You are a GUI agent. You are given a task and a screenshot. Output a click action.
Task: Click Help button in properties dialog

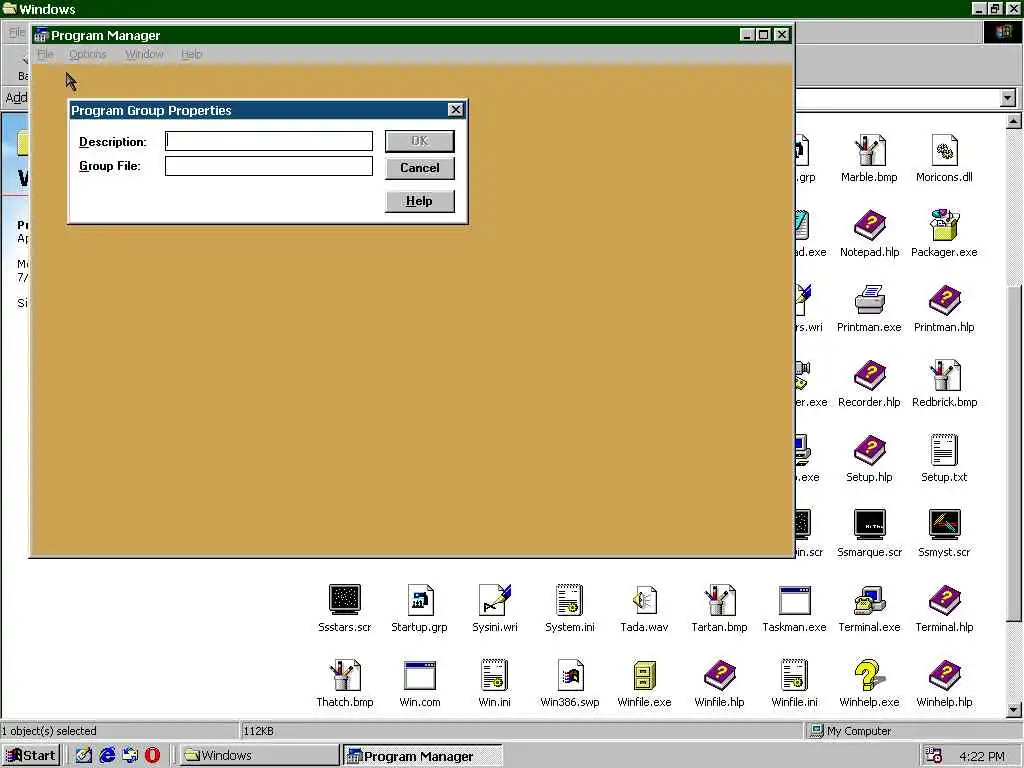(420, 201)
